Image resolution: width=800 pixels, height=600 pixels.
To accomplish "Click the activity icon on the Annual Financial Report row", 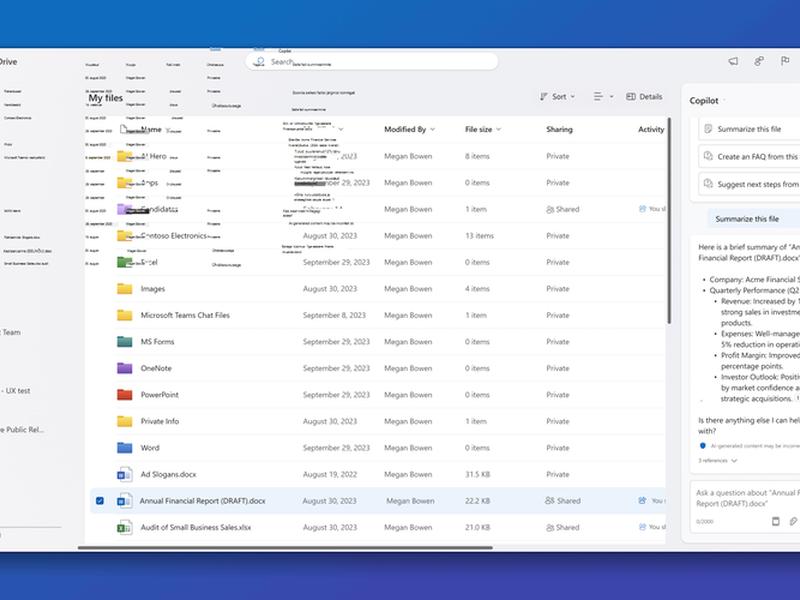I will [642, 501].
